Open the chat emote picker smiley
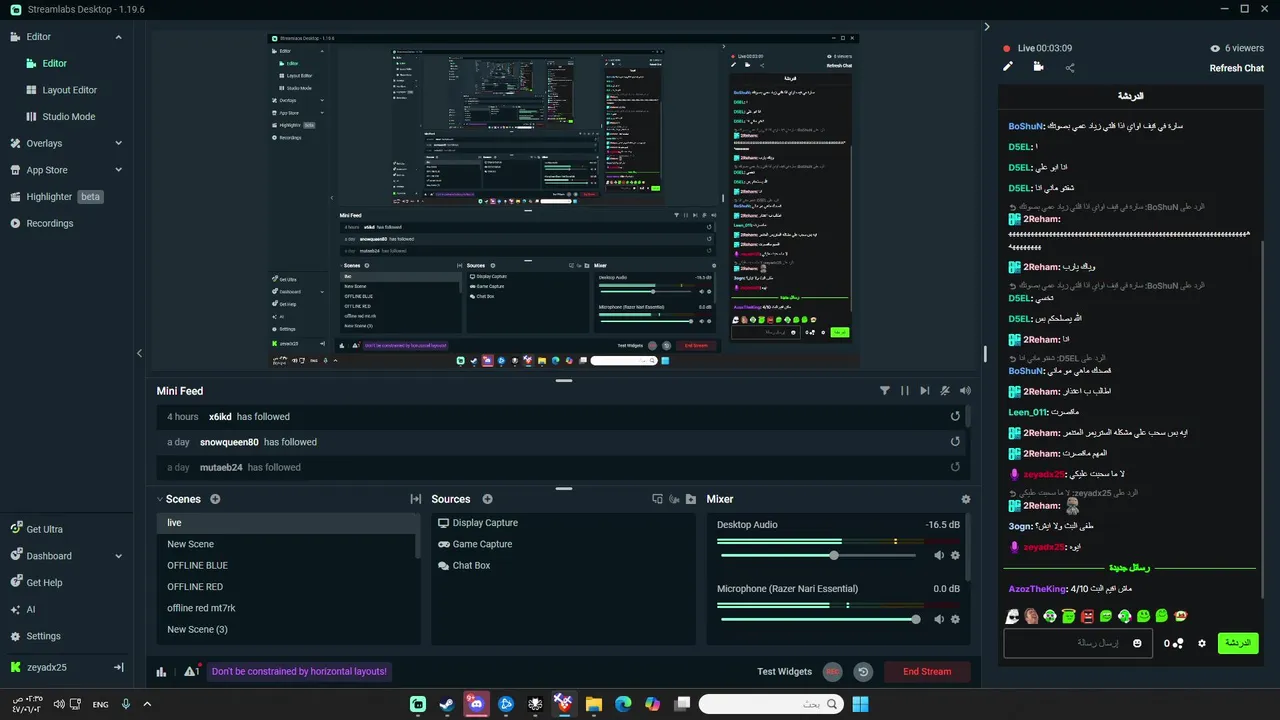The image size is (1280, 720). [1137, 643]
